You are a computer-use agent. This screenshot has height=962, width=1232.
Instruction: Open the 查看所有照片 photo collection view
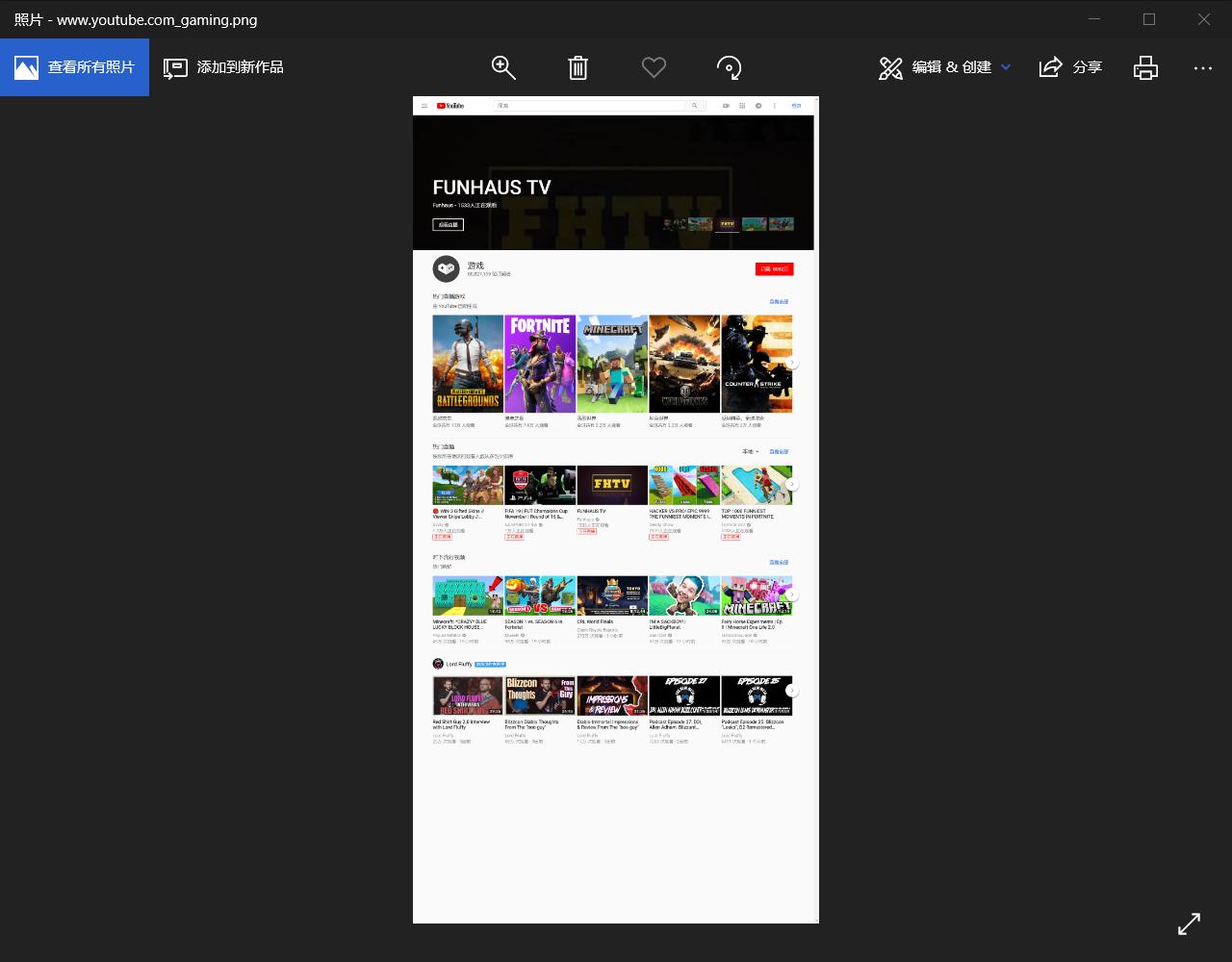pyautogui.click(x=74, y=67)
